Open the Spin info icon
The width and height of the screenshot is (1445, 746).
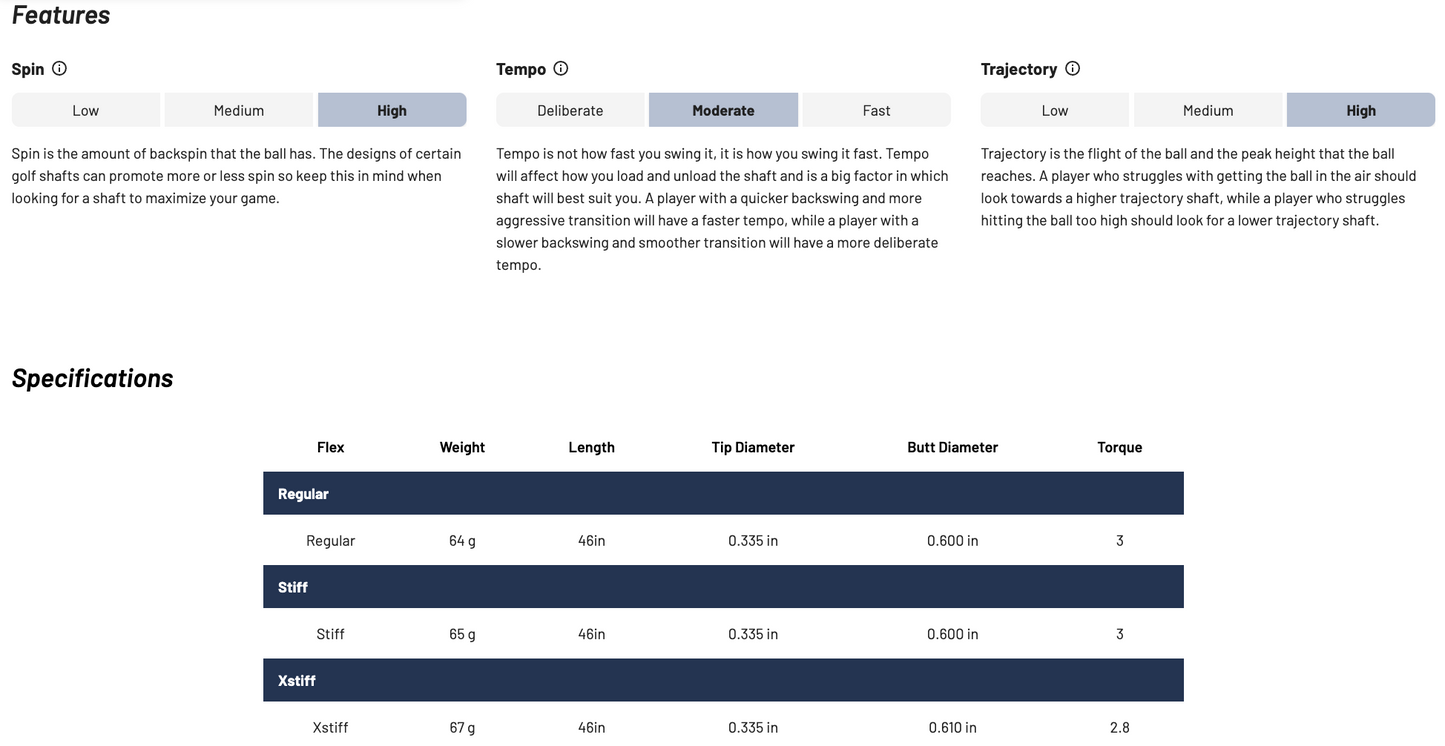click(x=59, y=69)
